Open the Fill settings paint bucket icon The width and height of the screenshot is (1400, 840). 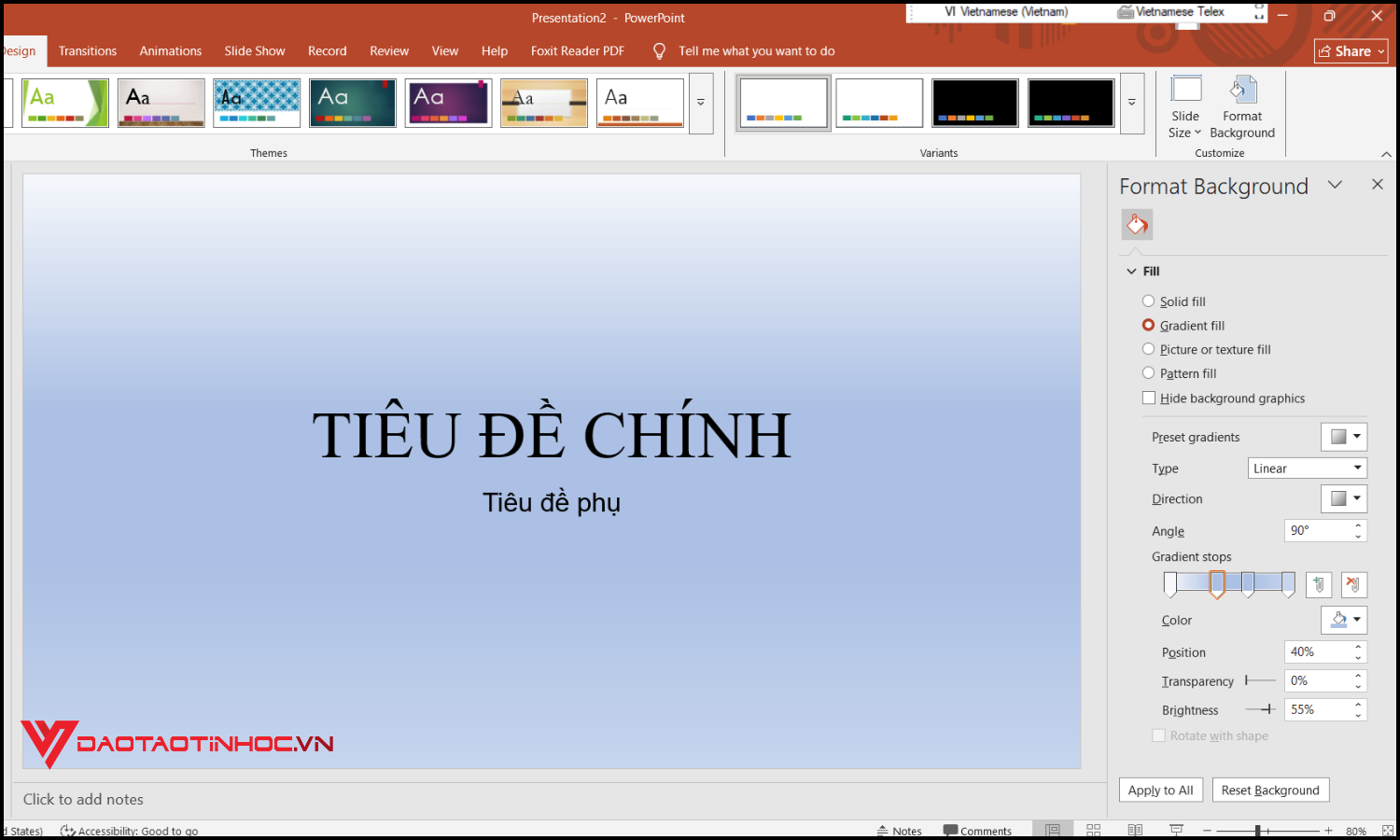coord(1137,224)
